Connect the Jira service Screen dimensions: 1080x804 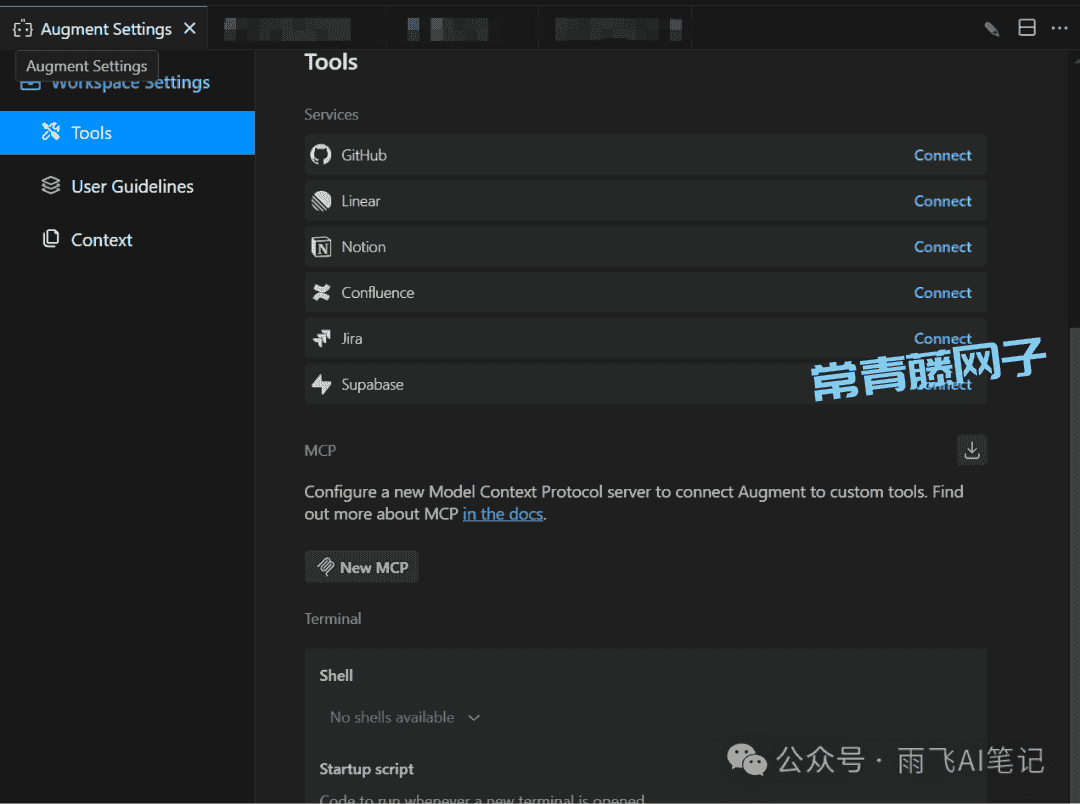pyautogui.click(x=942, y=338)
